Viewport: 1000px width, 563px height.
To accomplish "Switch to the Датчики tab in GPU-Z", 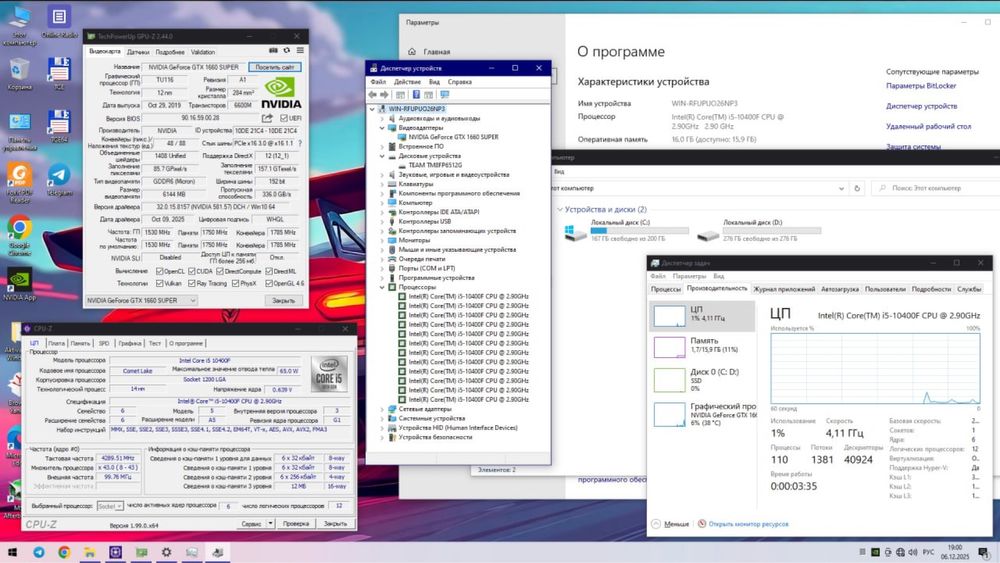I will click(138, 51).
